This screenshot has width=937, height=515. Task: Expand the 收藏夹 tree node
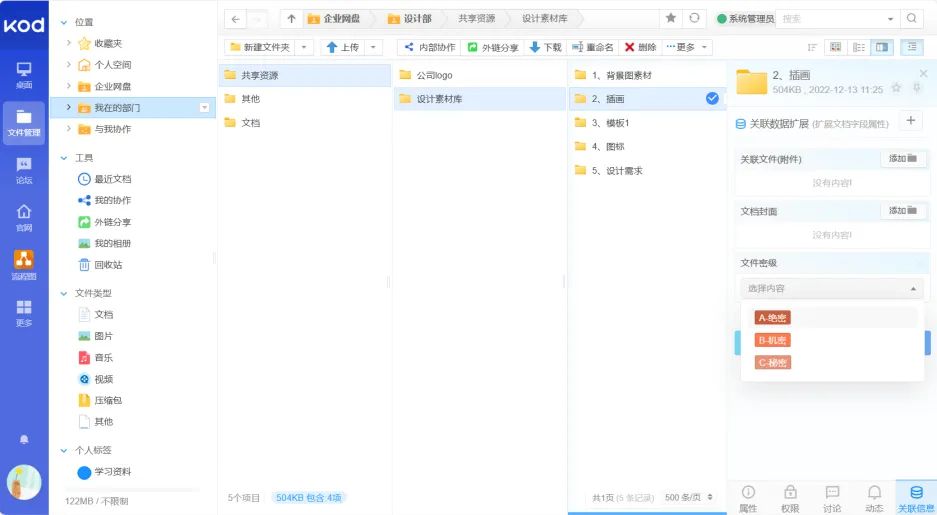click(69, 43)
